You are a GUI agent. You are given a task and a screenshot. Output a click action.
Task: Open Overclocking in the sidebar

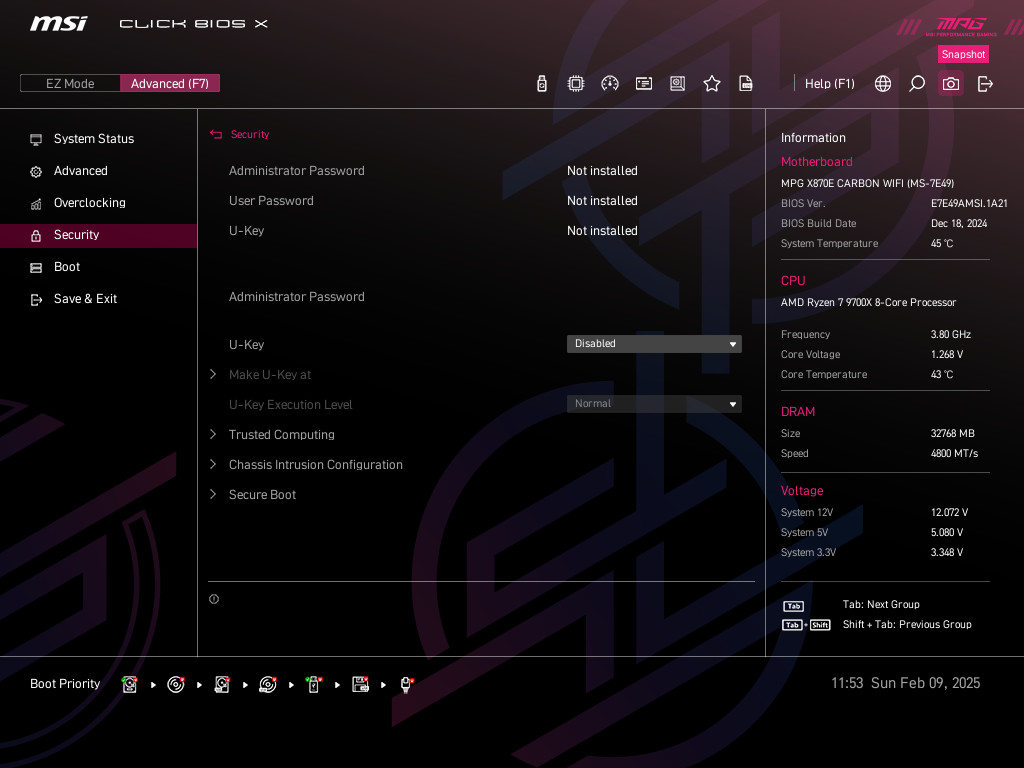pos(89,203)
